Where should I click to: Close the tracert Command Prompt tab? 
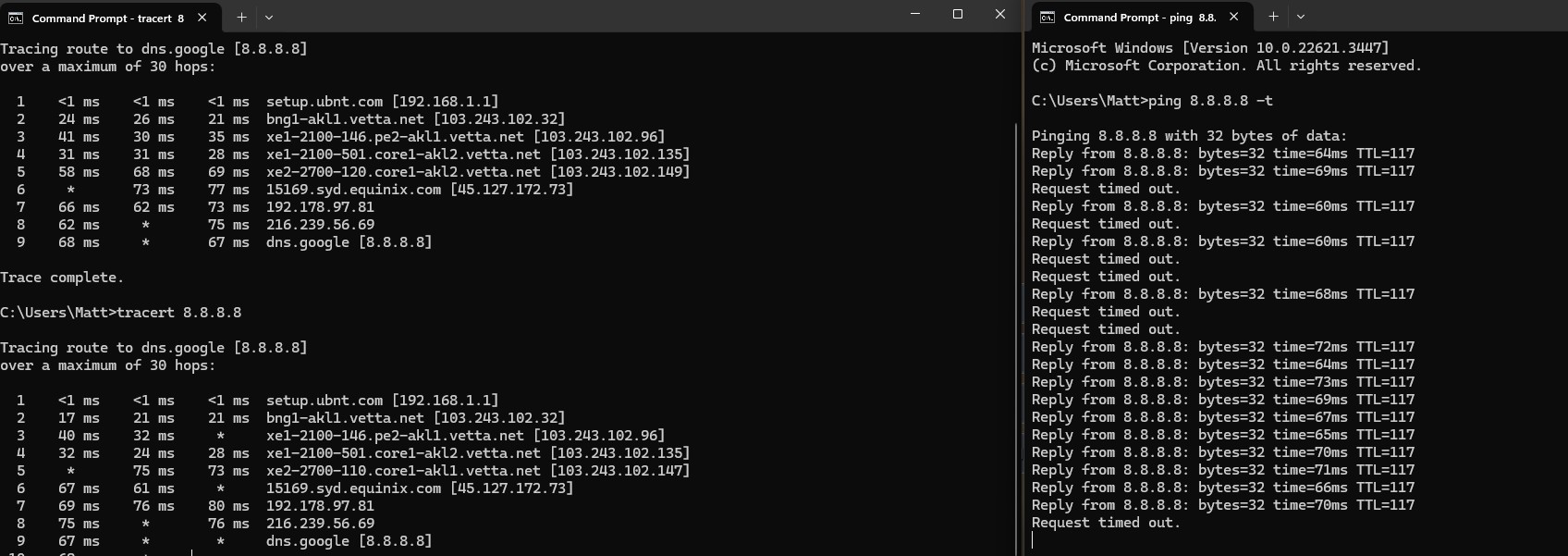click(x=202, y=18)
